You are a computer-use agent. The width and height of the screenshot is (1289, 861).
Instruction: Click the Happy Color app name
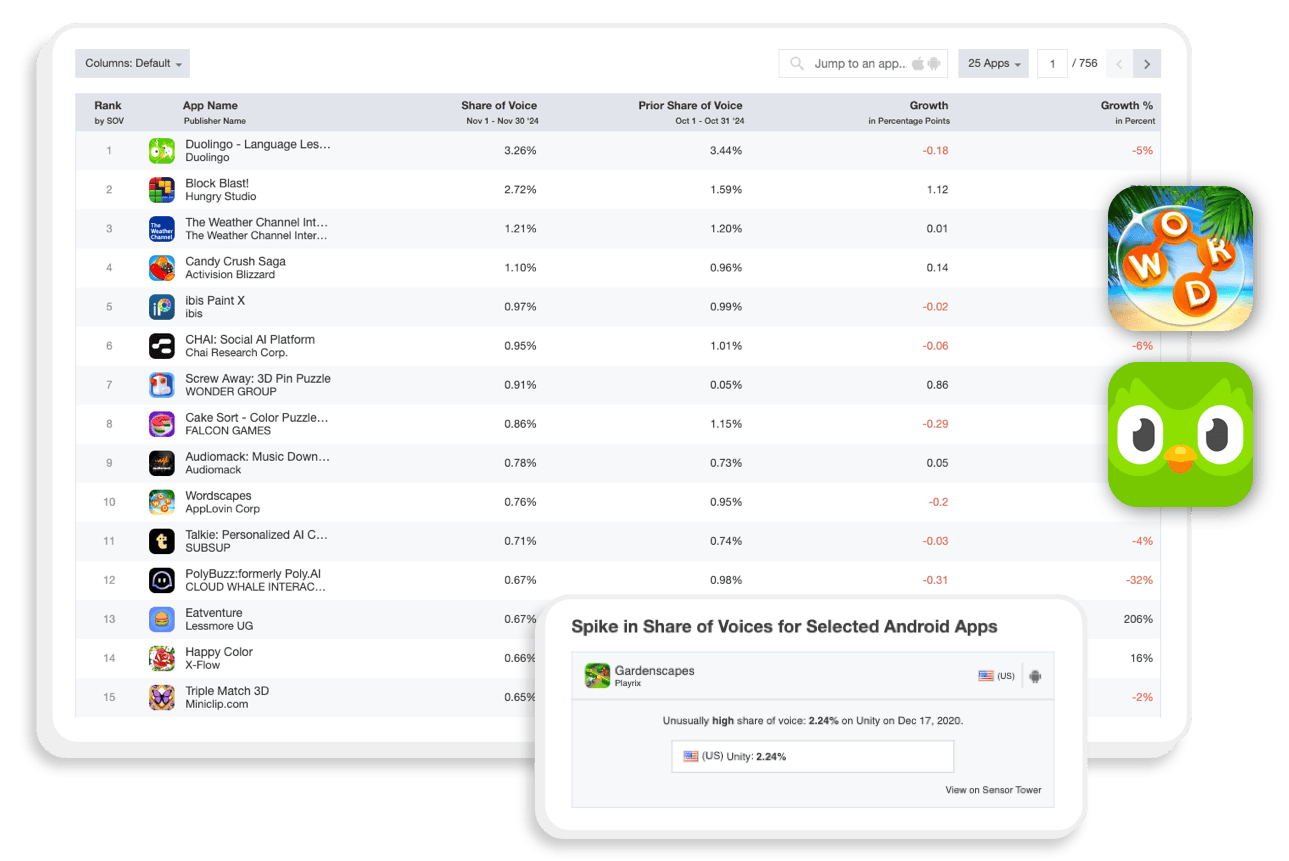click(x=219, y=652)
